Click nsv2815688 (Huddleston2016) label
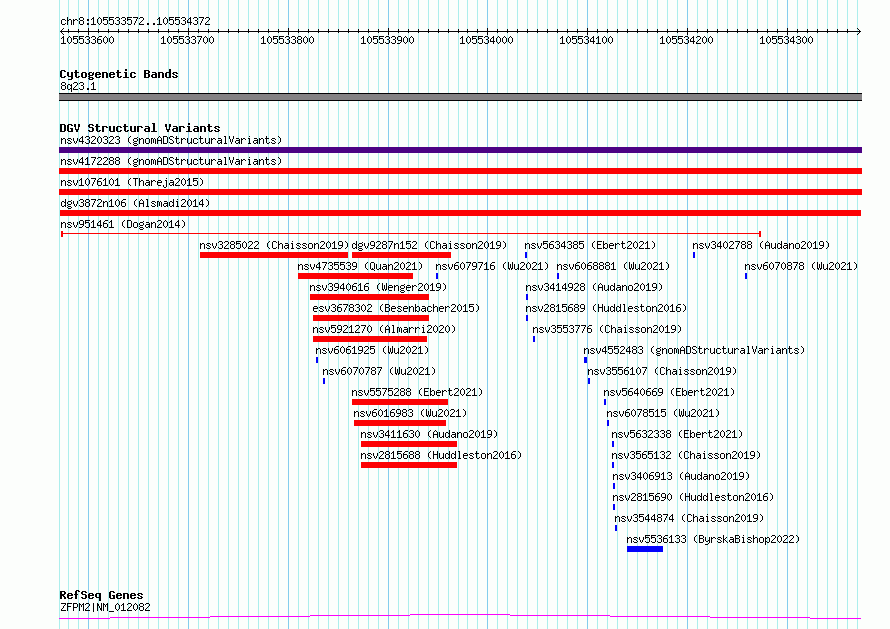 pyautogui.click(x=441, y=455)
